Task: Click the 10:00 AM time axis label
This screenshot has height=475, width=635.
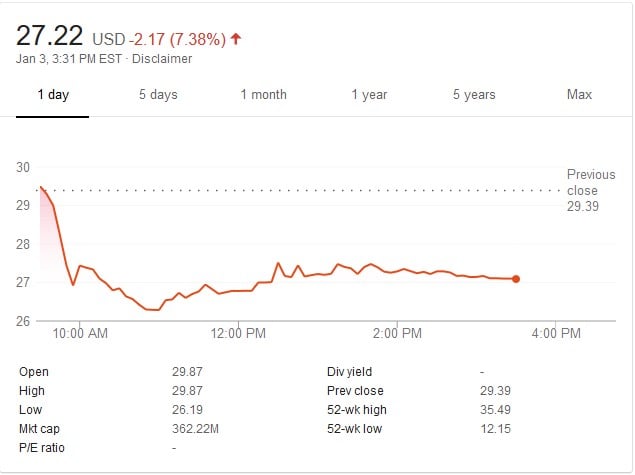Action: point(80,334)
